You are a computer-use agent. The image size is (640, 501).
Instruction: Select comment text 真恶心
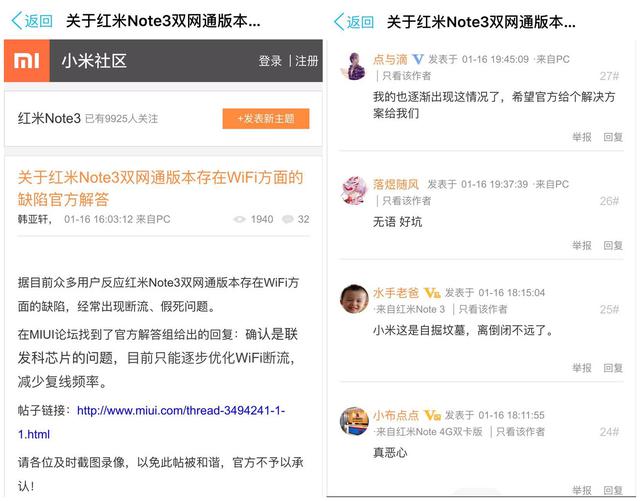click(390, 452)
